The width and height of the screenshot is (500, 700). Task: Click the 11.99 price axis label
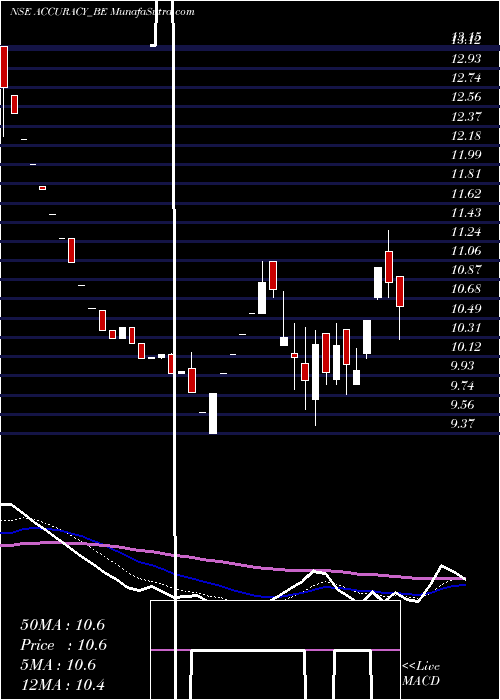click(466, 154)
